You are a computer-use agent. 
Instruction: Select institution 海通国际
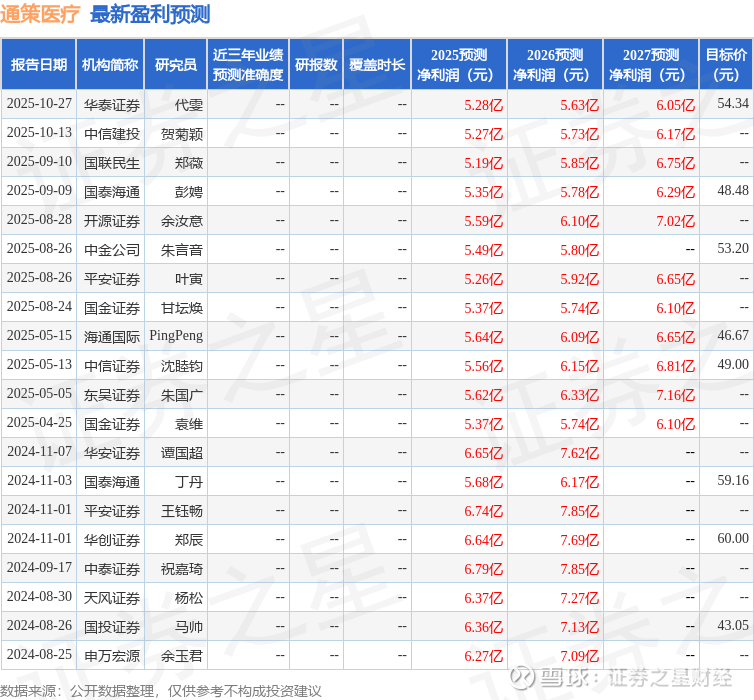coord(112,337)
